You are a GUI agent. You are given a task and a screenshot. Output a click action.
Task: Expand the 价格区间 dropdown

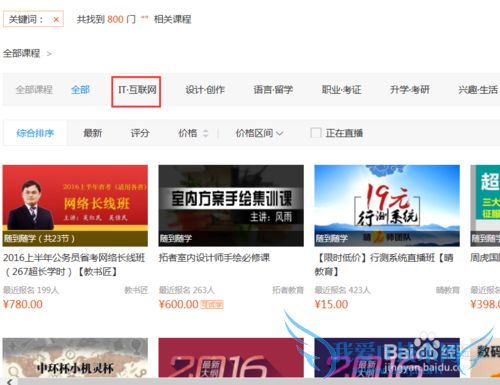click(x=259, y=133)
